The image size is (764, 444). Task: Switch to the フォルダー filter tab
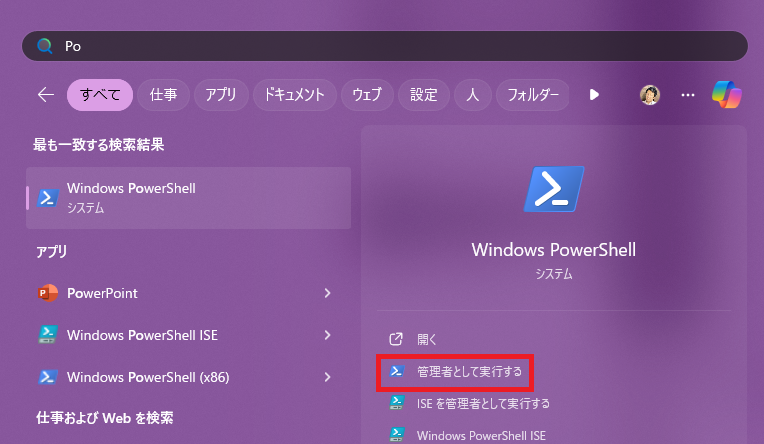[533, 95]
